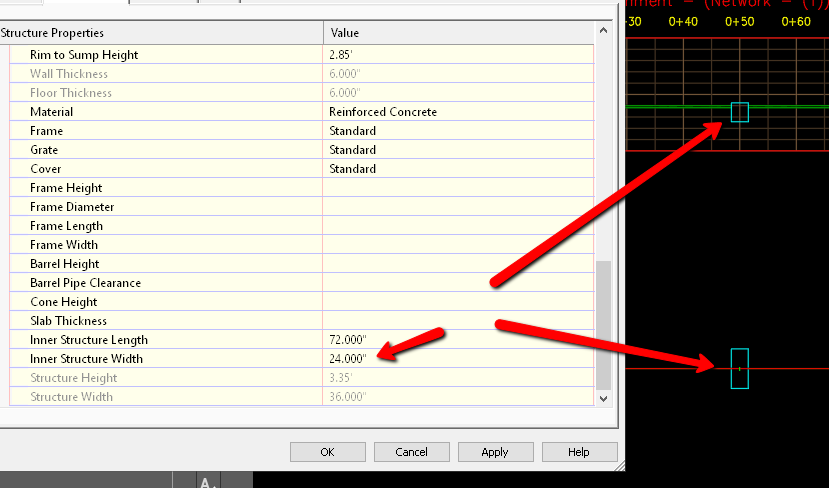Select the Value column header
Viewport: 829px width, 488px height.
point(459,33)
